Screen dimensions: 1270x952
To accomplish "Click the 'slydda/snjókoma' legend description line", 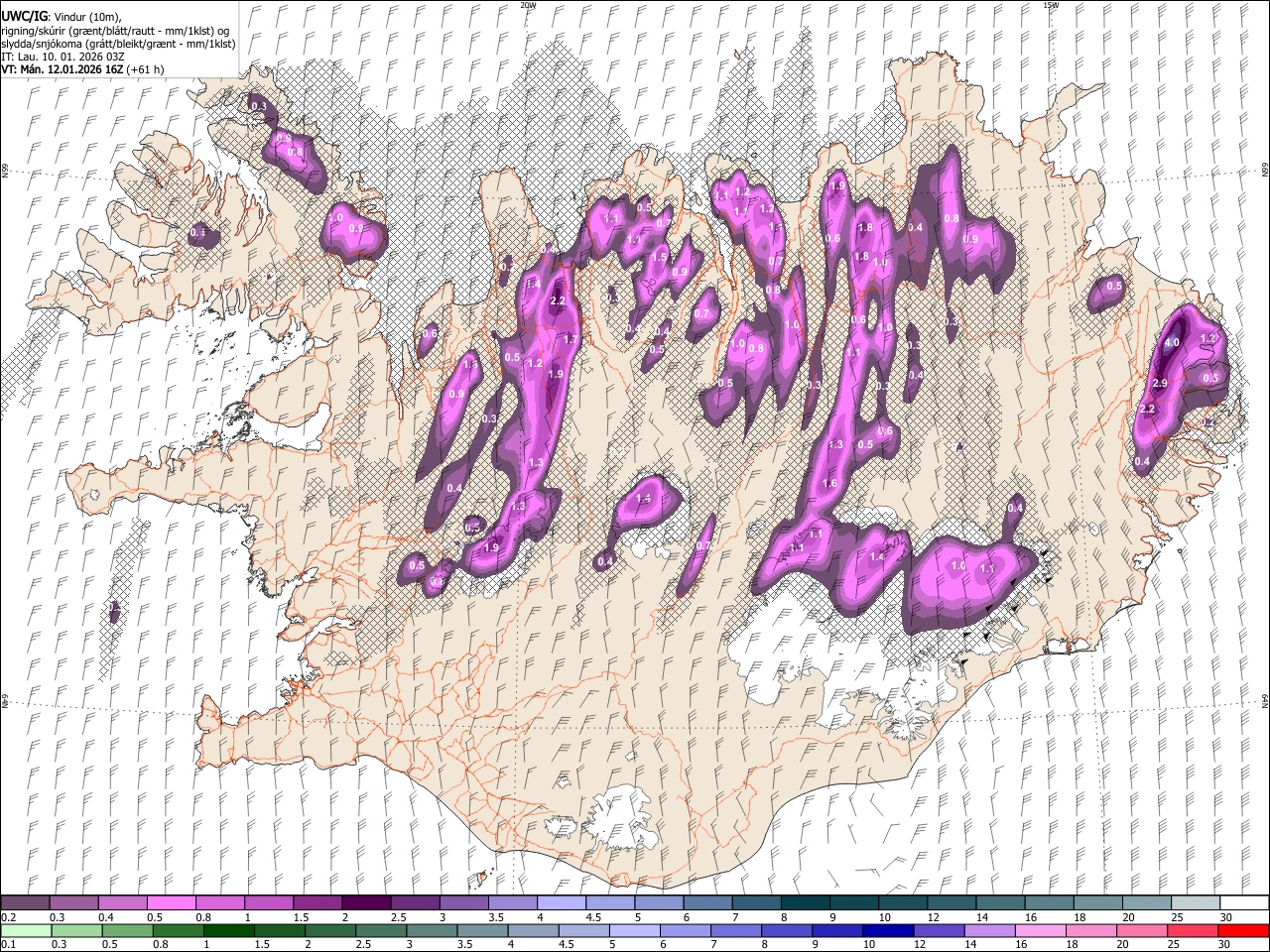I will pos(118,44).
